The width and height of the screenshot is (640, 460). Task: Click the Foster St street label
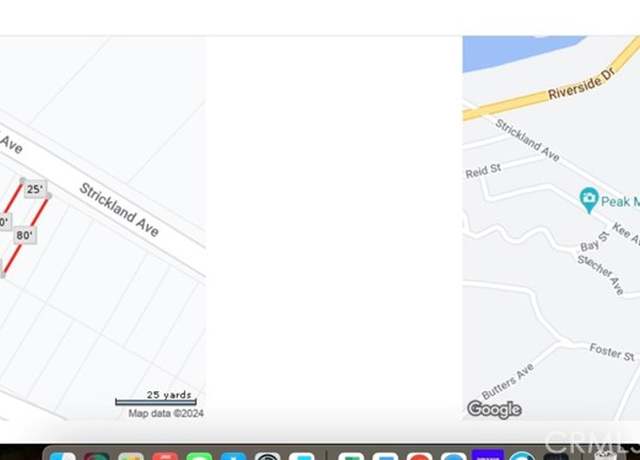pos(612,352)
